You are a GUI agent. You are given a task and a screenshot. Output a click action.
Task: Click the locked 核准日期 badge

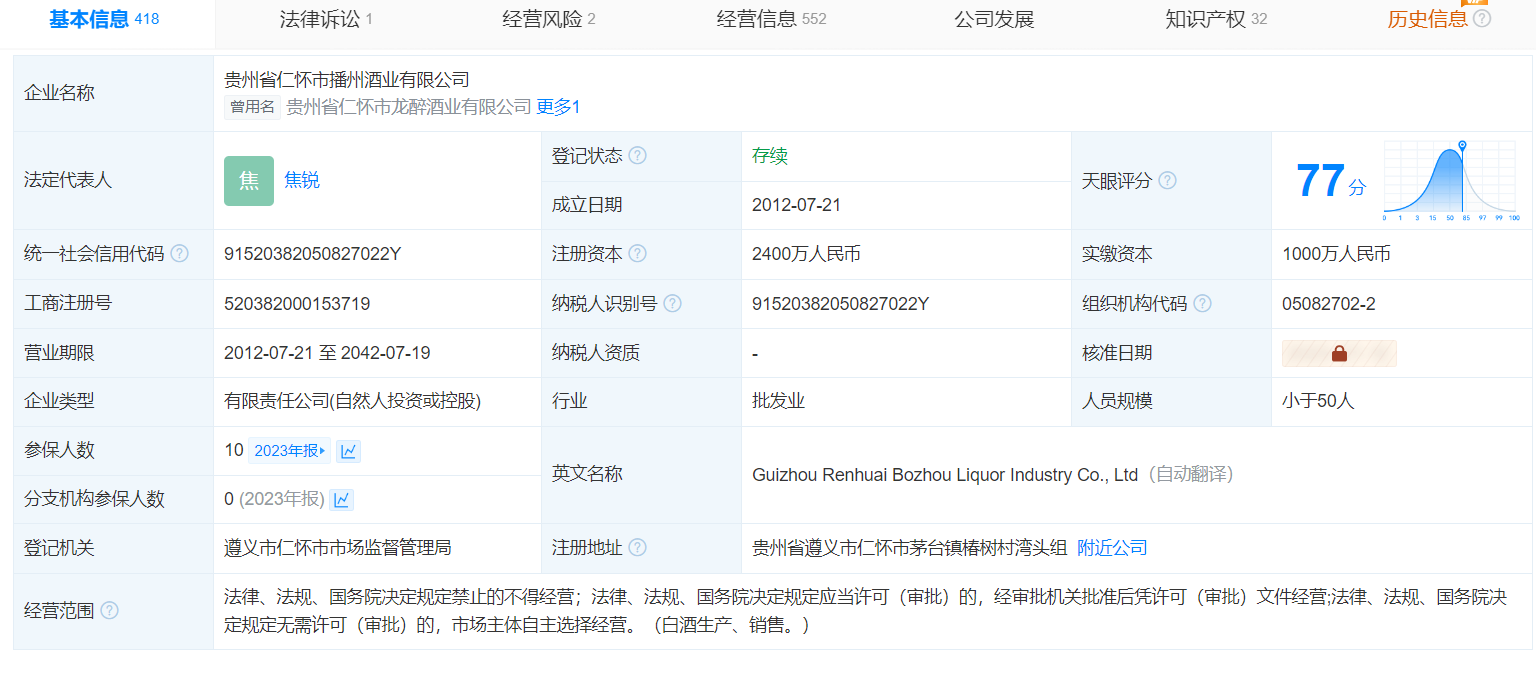1339,353
